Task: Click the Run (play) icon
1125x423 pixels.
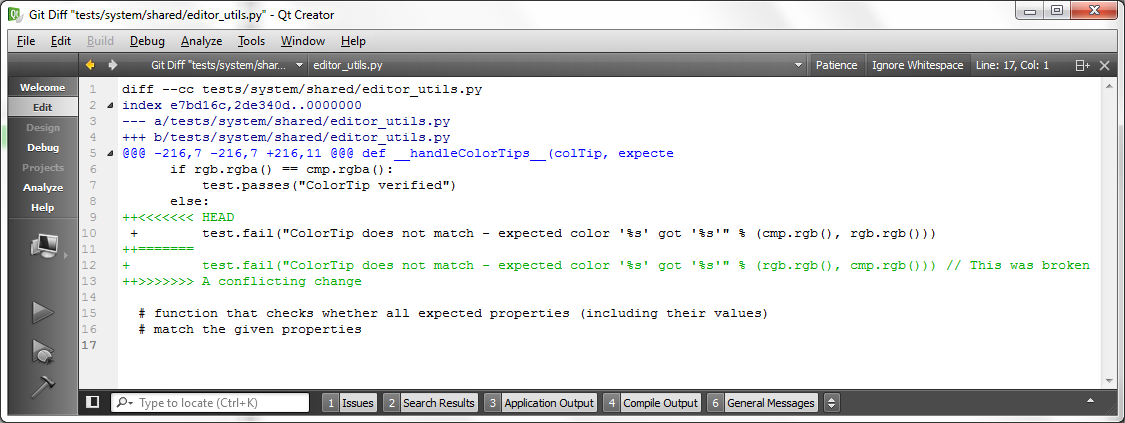Action: coord(42,312)
